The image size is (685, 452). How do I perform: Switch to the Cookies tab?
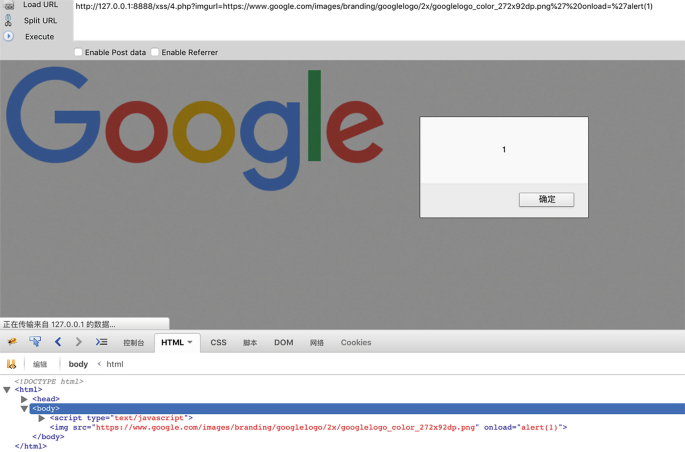pos(356,343)
